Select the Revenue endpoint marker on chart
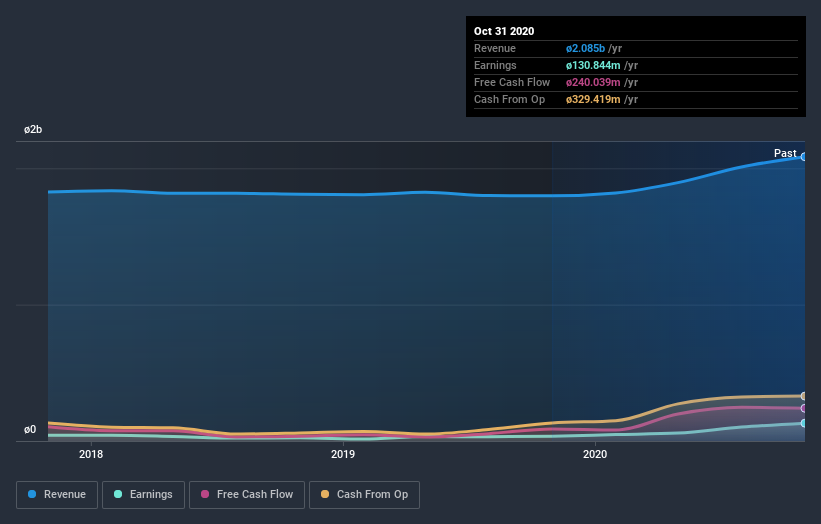This screenshot has height=524, width=821. coord(804,157)
